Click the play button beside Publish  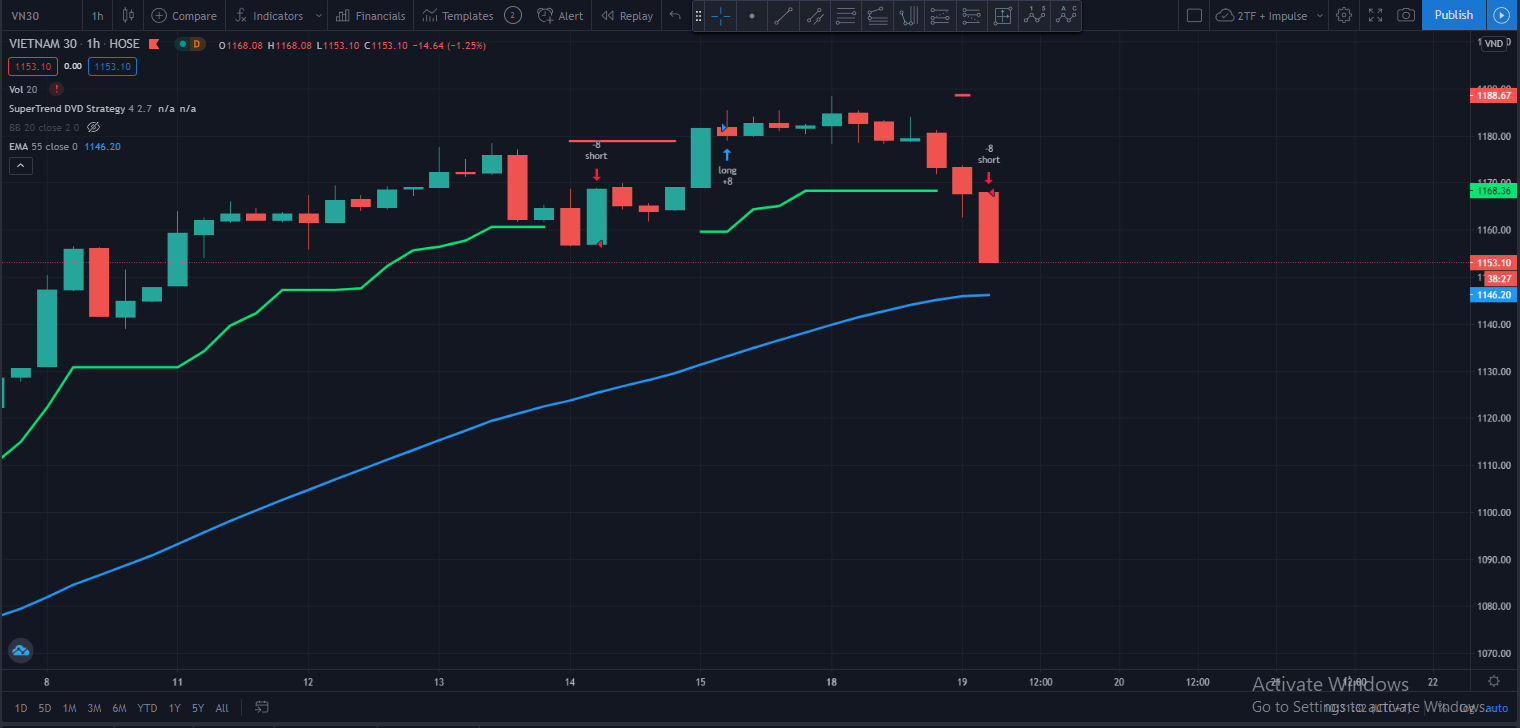click(x=1500, y=15)
